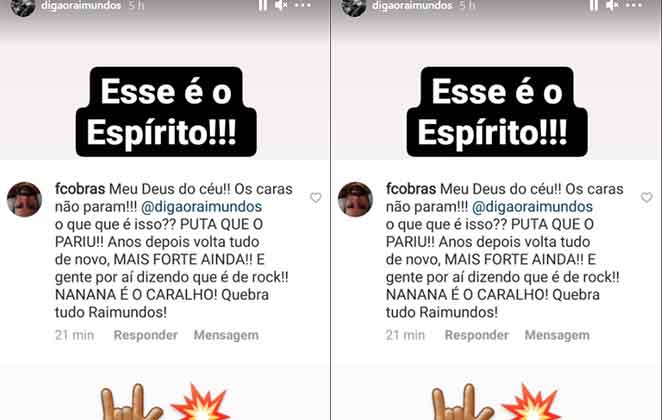Click Responder under right comment

click(x=477, y=335)
